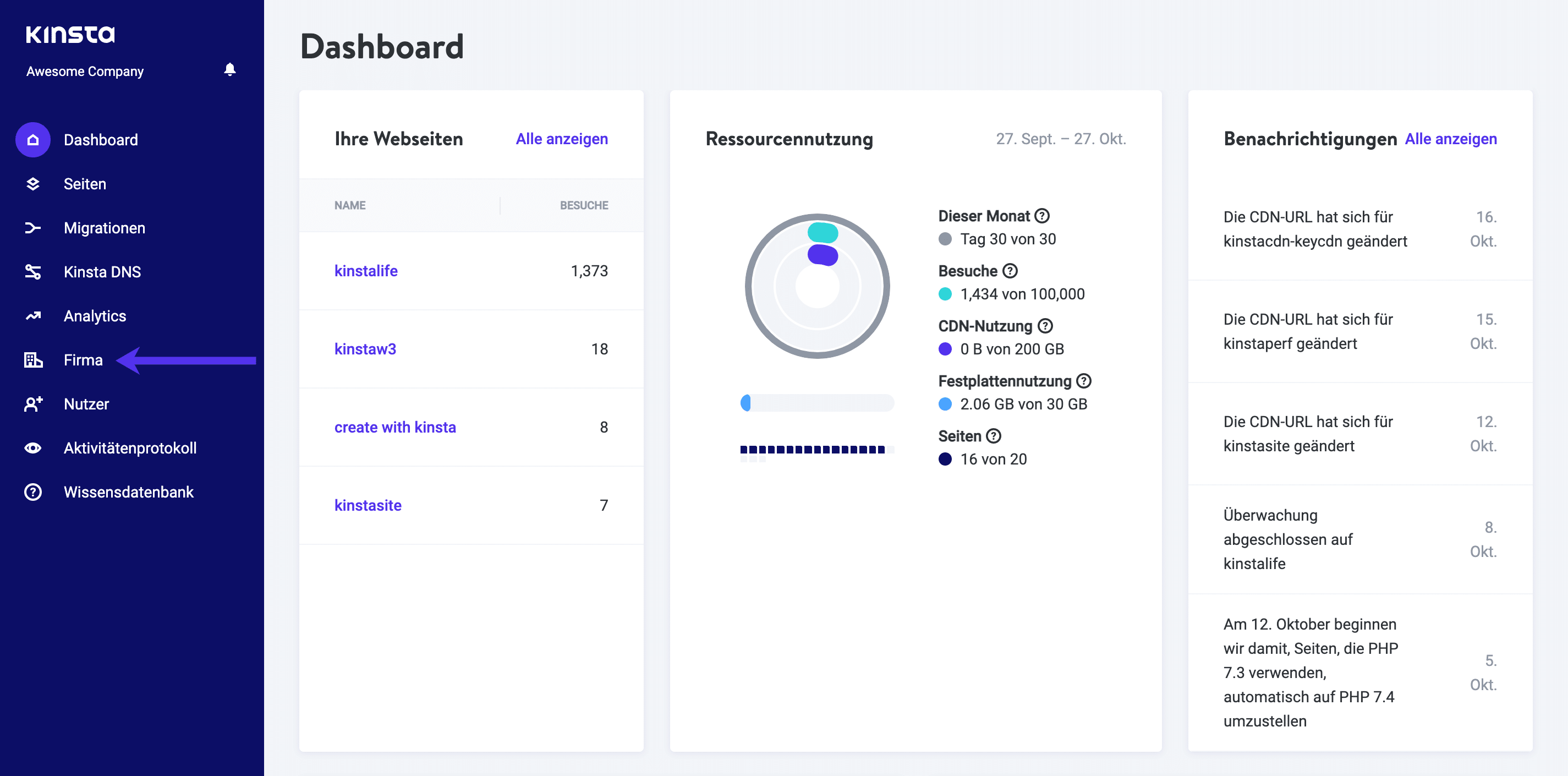Open Alle anzeigen for Benachrichtigungen

pyautogui.click(x=1450, y=139)
